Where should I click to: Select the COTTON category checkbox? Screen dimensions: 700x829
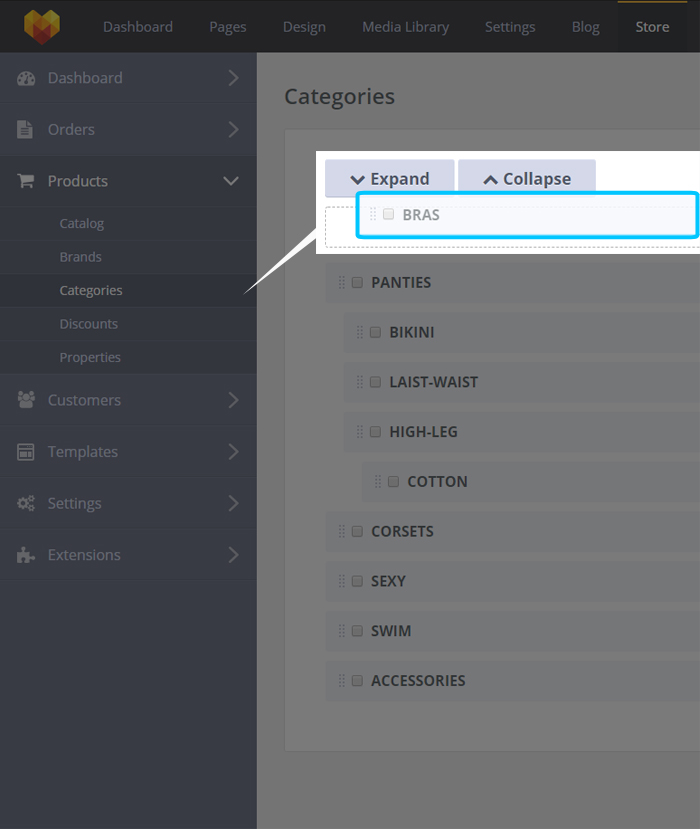[393, 481]
